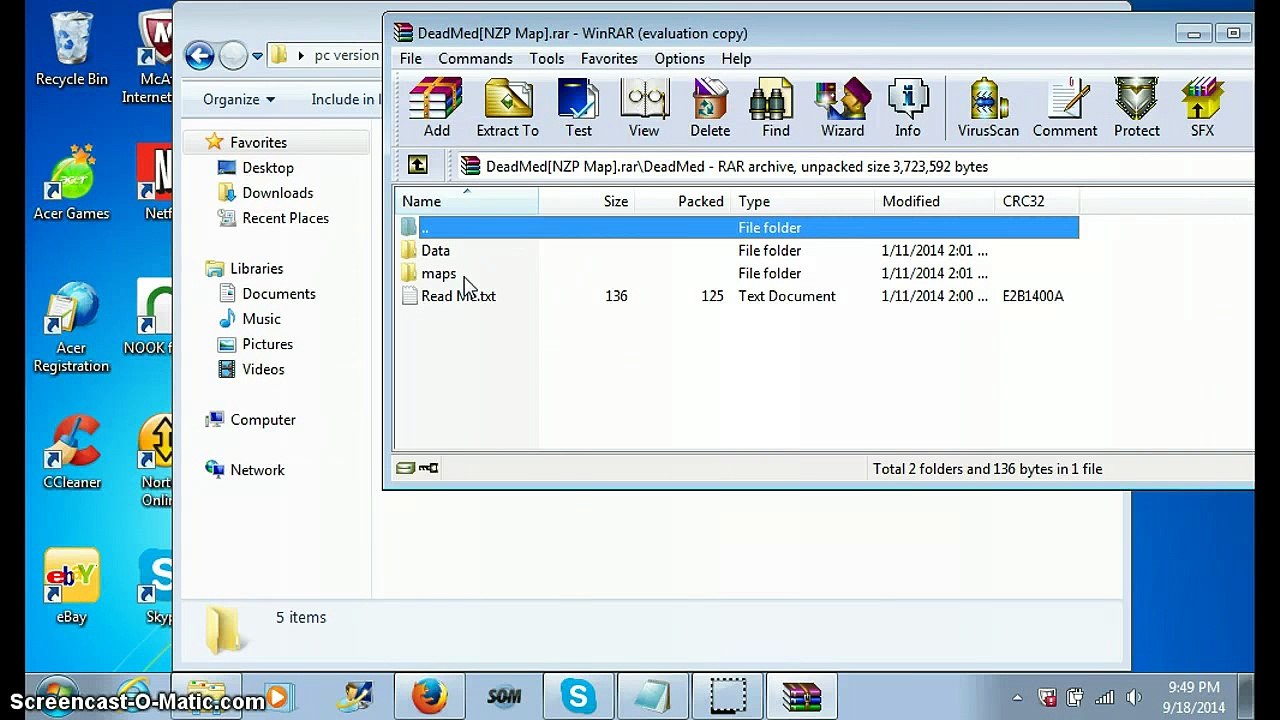Open Downloads in Explorer Favorites
The image size is (1280, 720).
[x=277, y=193]
